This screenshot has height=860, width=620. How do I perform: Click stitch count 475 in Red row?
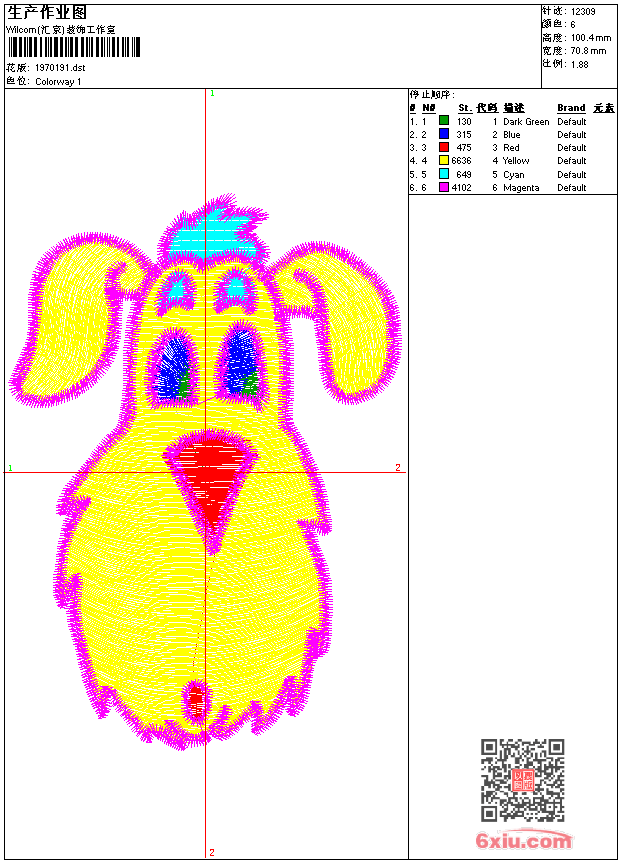(464, 148)
